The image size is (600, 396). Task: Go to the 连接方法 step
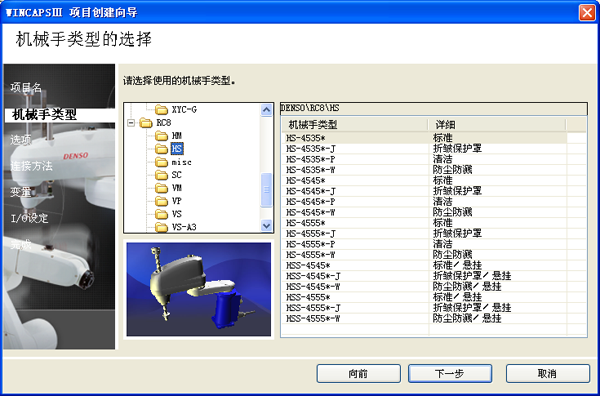pyautogui.click(x=31, y=166)
